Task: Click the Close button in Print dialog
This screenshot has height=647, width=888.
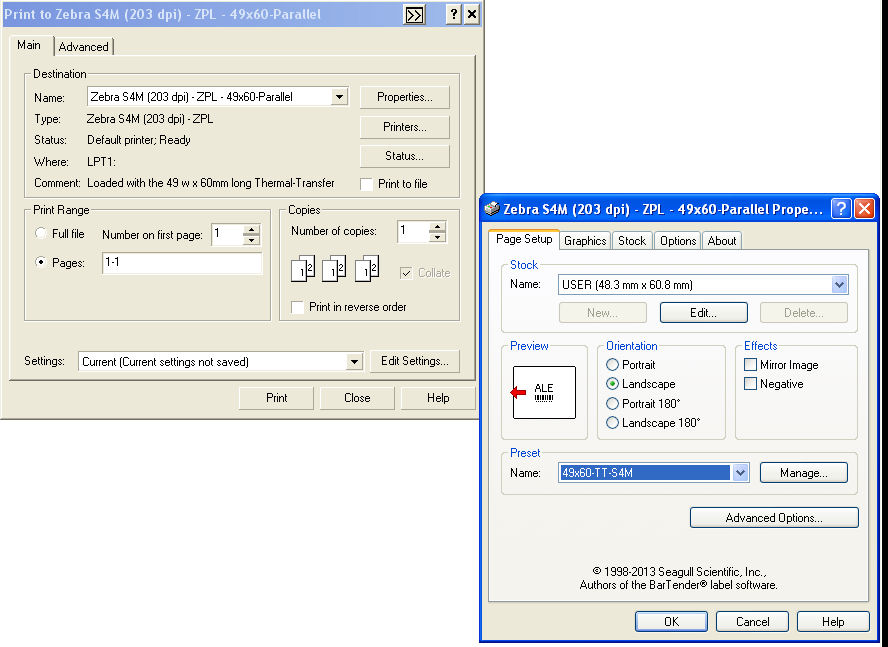Action: pyautogui.click(x=357, y=398)
